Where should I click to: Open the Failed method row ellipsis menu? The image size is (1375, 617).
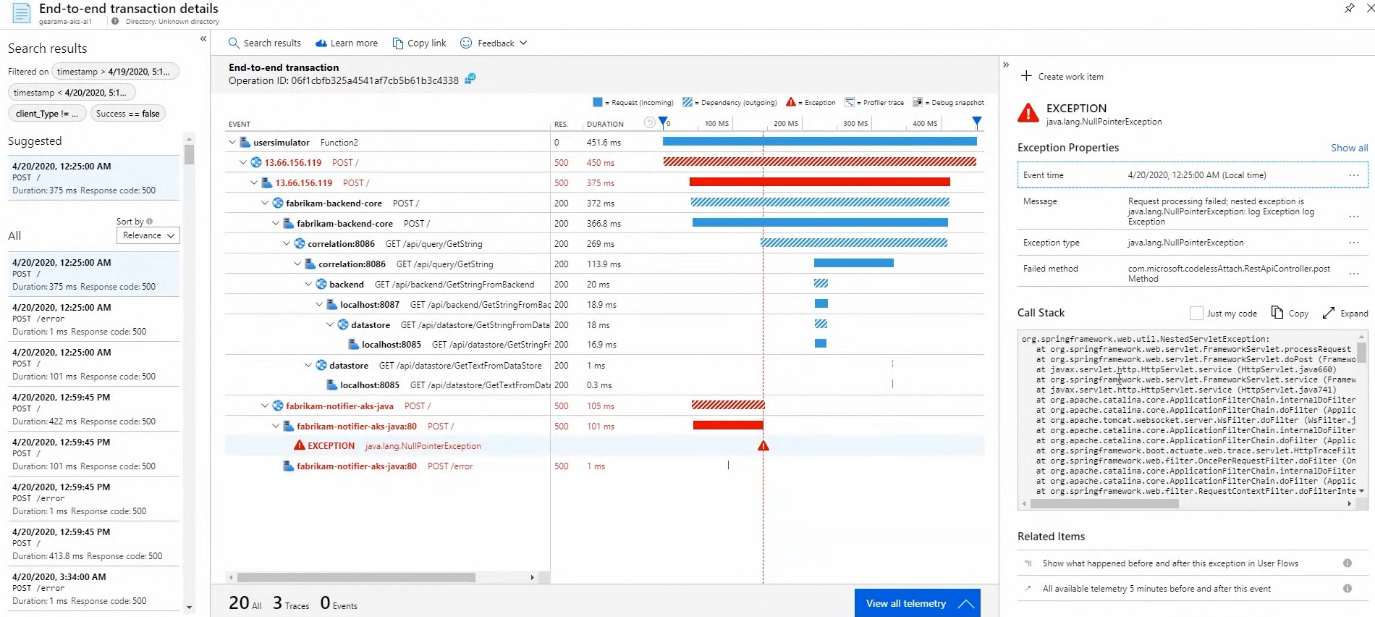[x=1354, y=273]
